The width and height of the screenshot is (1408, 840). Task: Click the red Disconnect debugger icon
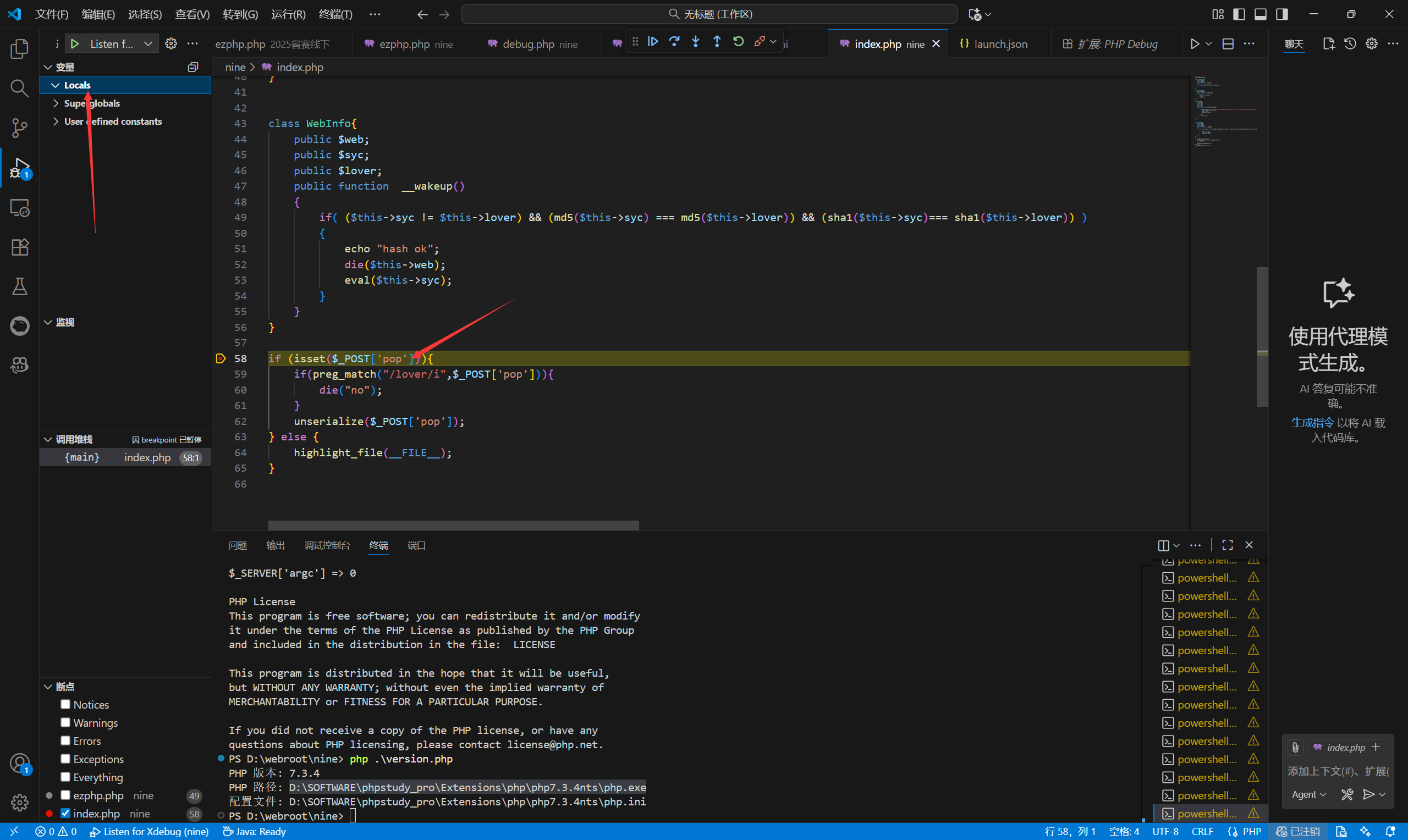coord(760,41)
